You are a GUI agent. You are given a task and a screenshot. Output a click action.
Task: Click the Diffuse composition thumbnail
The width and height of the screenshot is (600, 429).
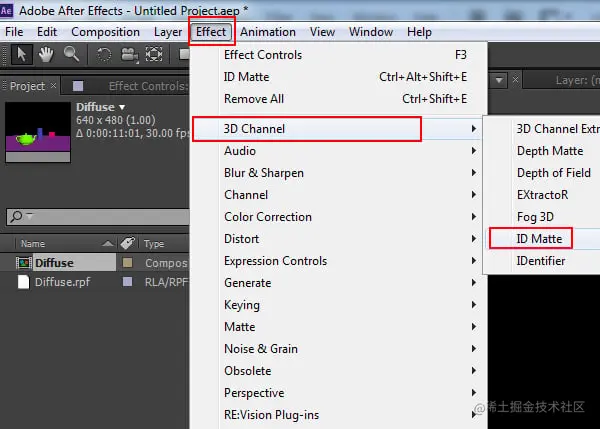38,132
